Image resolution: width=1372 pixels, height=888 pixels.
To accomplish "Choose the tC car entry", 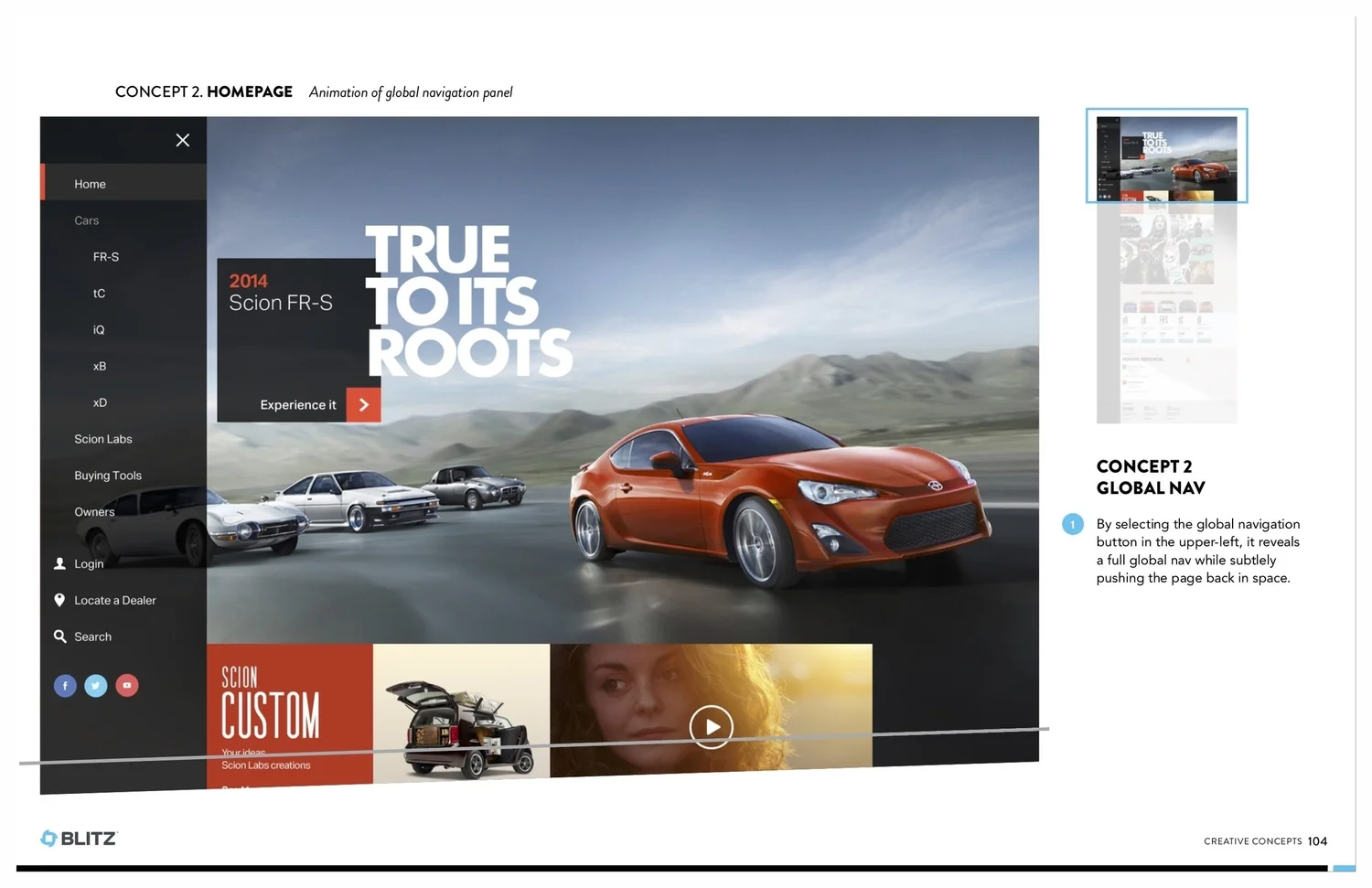I will pos(99,294).
